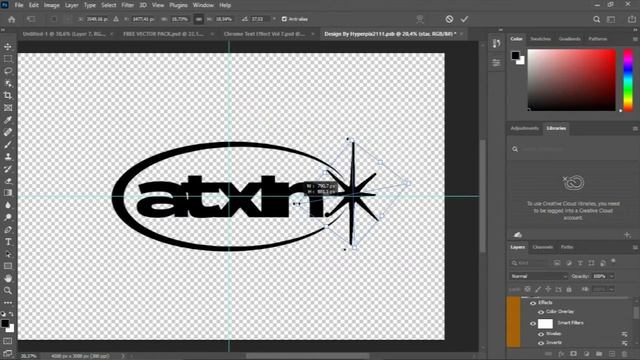Select the Move tool

point(8,47)
